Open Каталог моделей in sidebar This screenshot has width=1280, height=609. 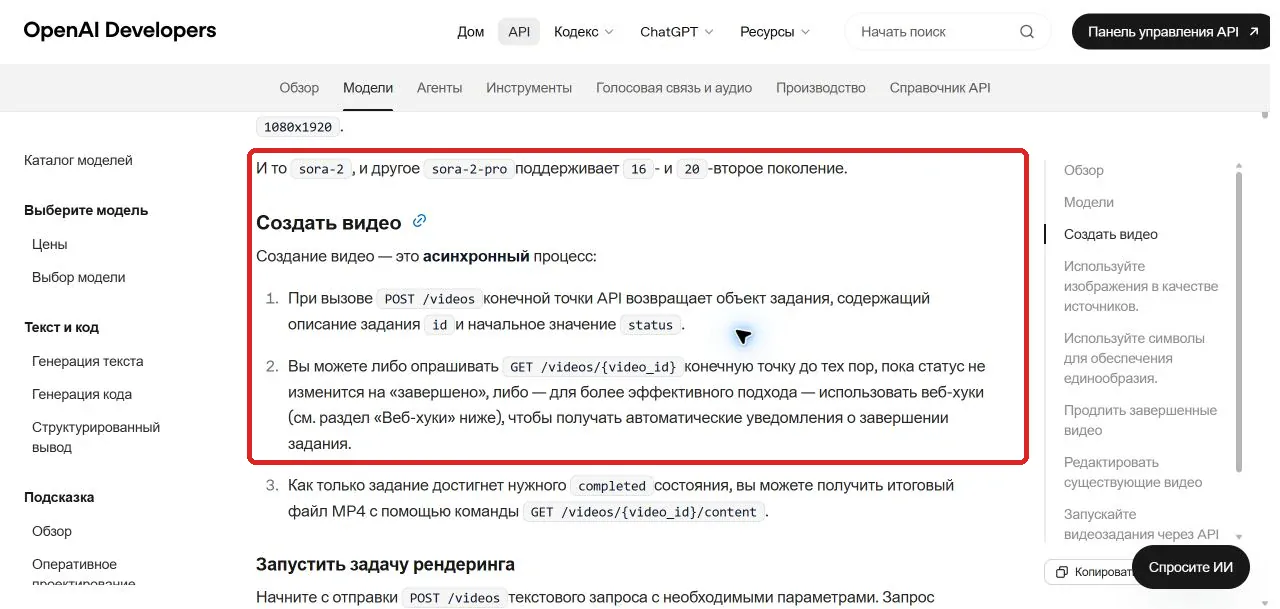coord(78,160)
